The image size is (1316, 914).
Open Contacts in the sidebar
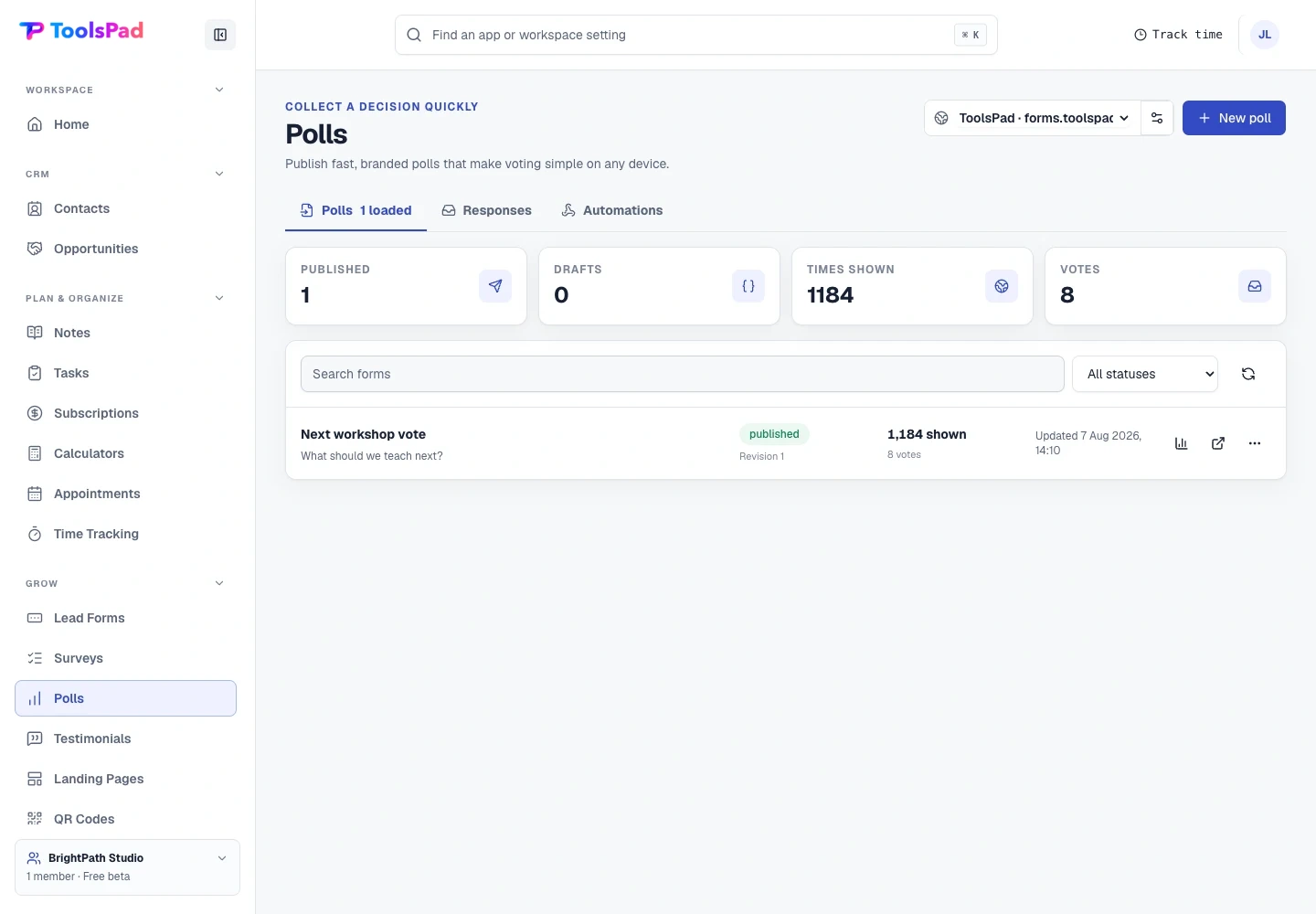pyautogui.click(x=125, y=208)
